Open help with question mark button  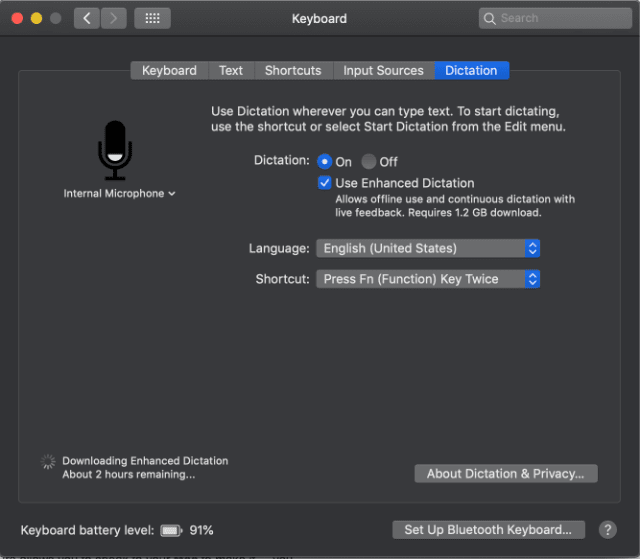(607, 530)
